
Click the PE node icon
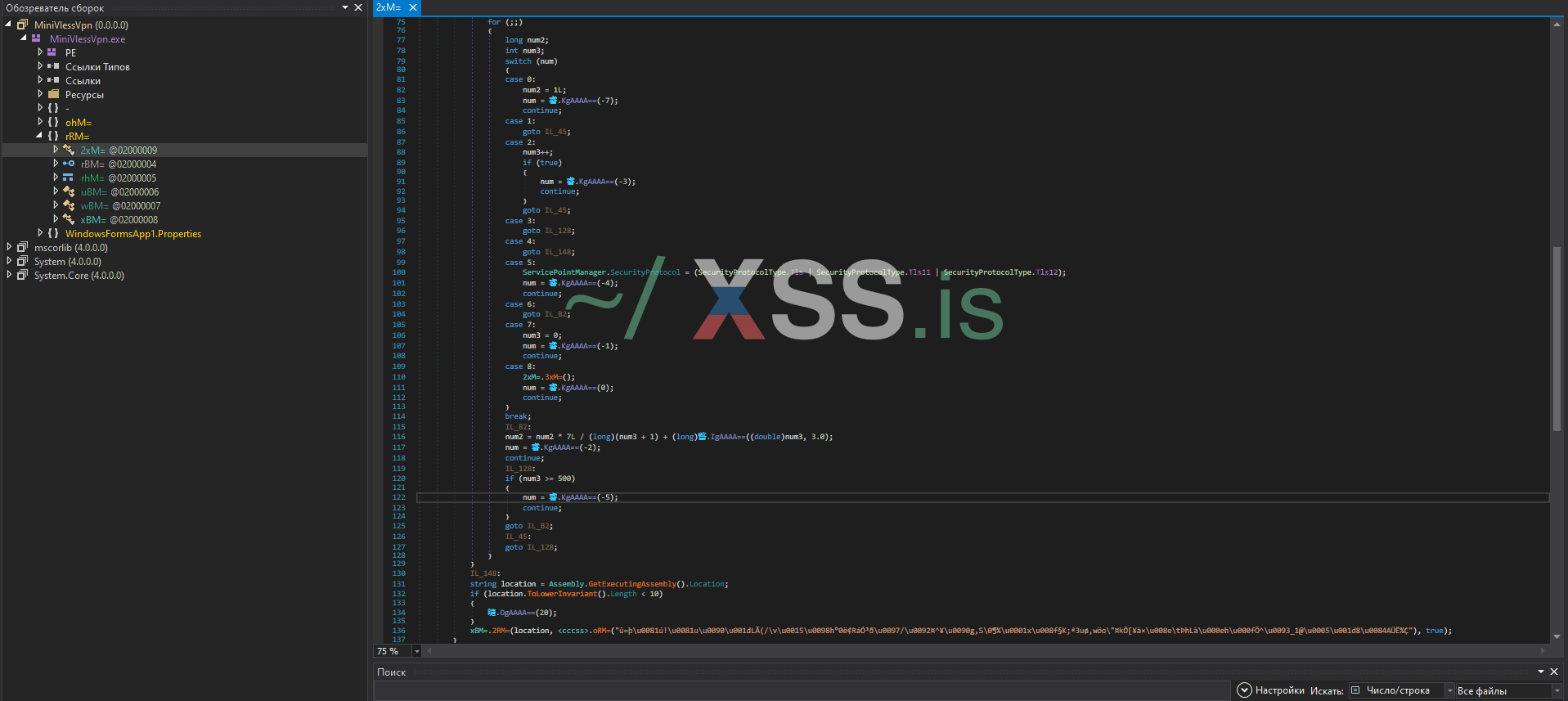(x=52, y=52)
